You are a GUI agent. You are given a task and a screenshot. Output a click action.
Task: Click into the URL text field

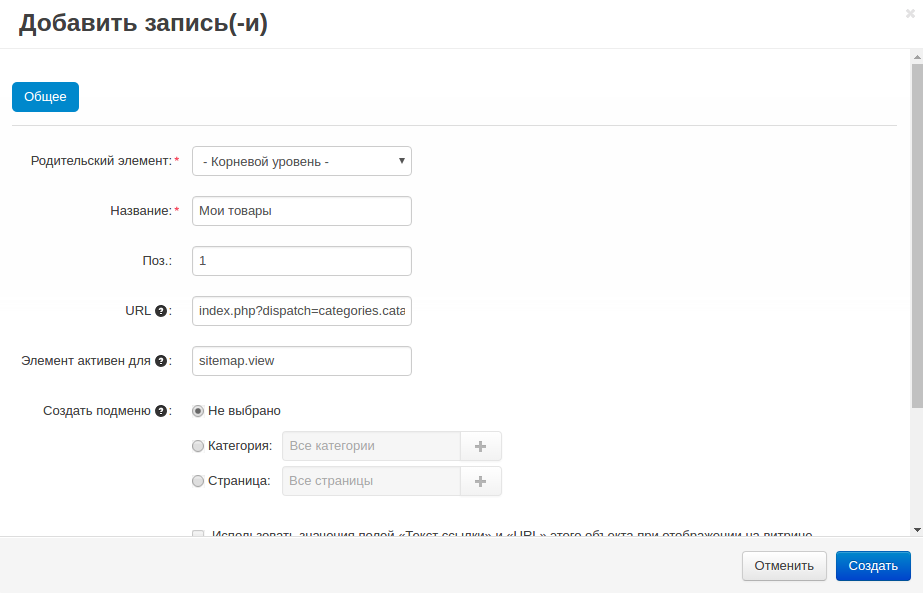pos(301,311)
